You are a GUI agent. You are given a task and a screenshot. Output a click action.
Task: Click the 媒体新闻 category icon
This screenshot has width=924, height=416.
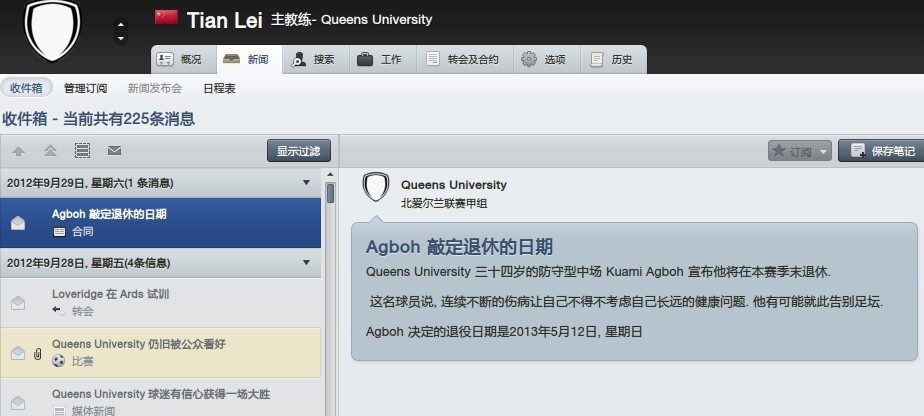59,411
